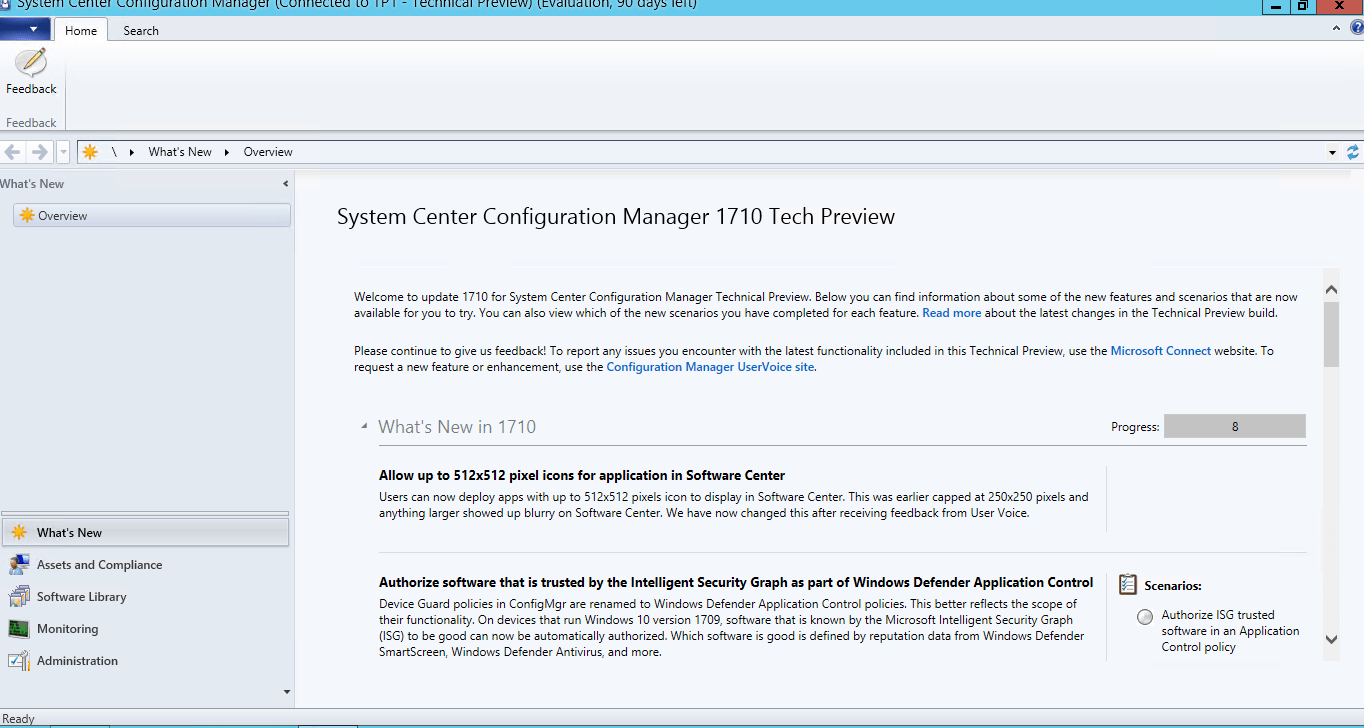Open workspace pane options arrow at bottom
The height and width of the screenshot is (728, 1364).
pos(287,692)
